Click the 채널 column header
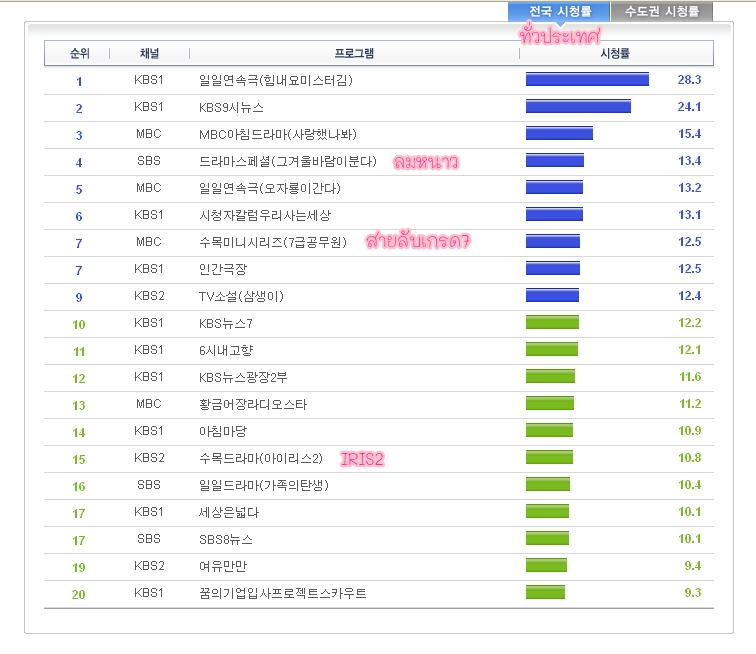Viewport: 756px width, 654px height. (x=149, y=53)
